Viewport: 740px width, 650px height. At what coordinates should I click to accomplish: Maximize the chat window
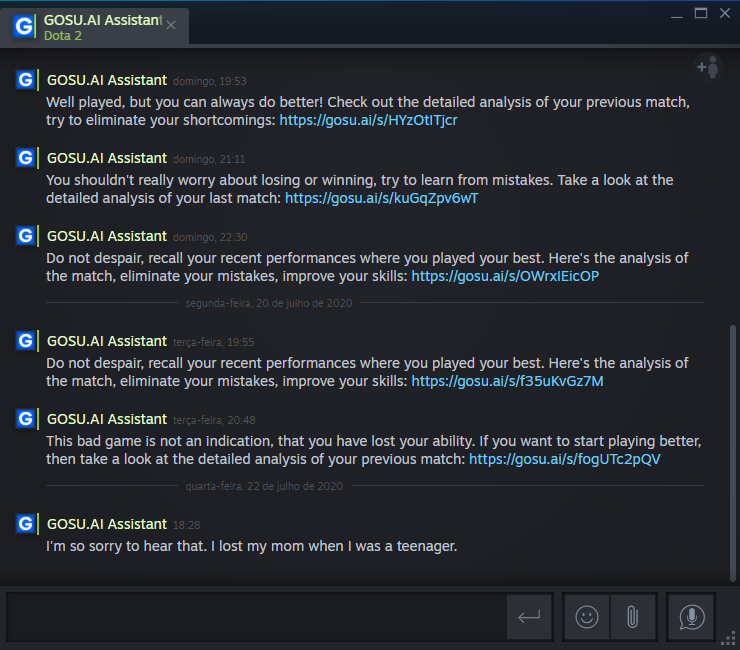[700, 13]
